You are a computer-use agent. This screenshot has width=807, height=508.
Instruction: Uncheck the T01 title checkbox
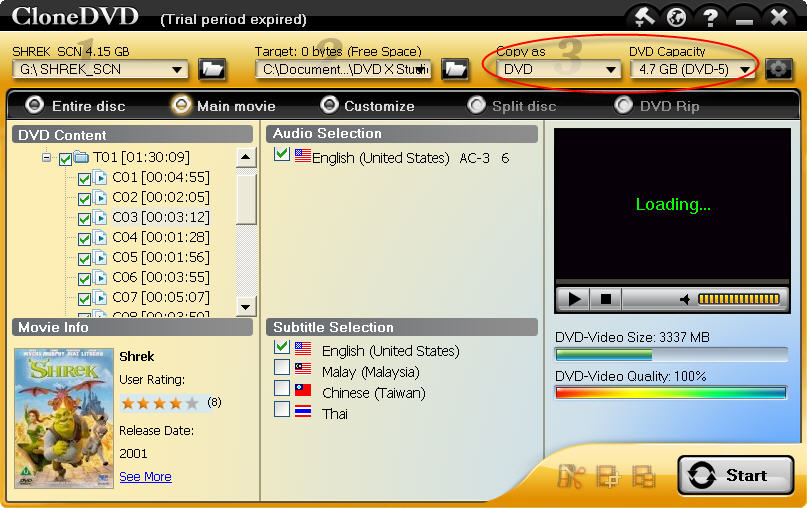[x=65, y=159]
